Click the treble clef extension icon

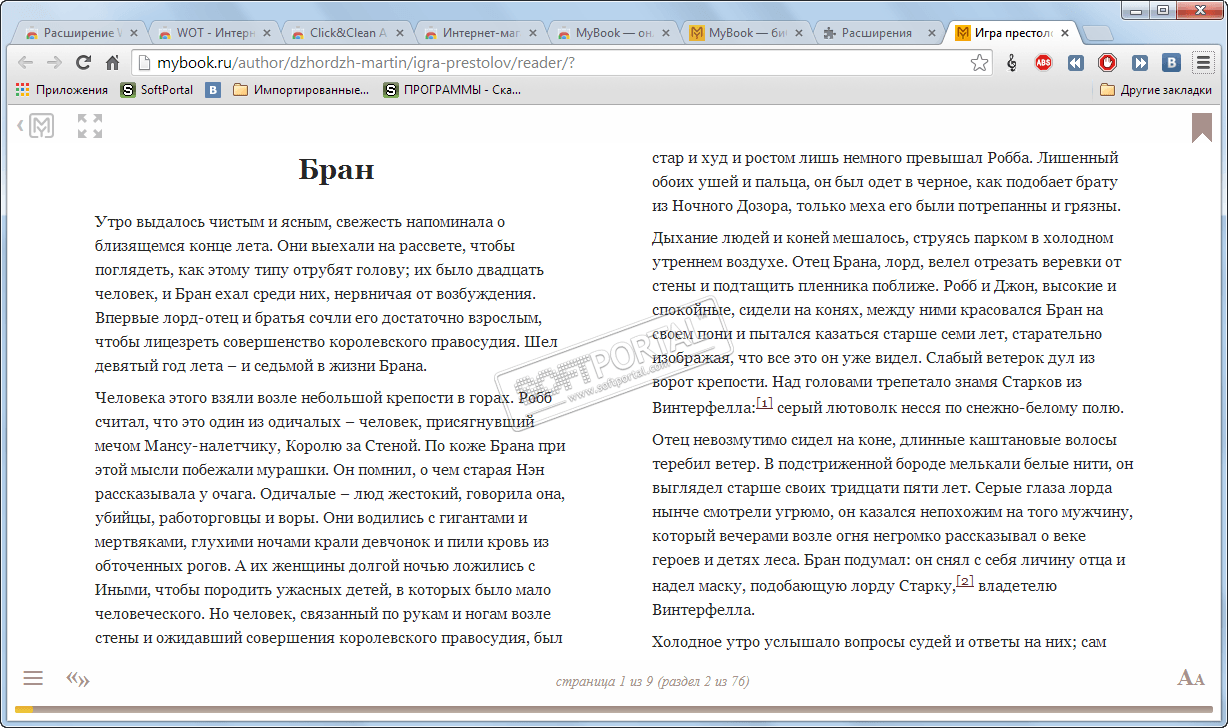[x=1012, y=63]
